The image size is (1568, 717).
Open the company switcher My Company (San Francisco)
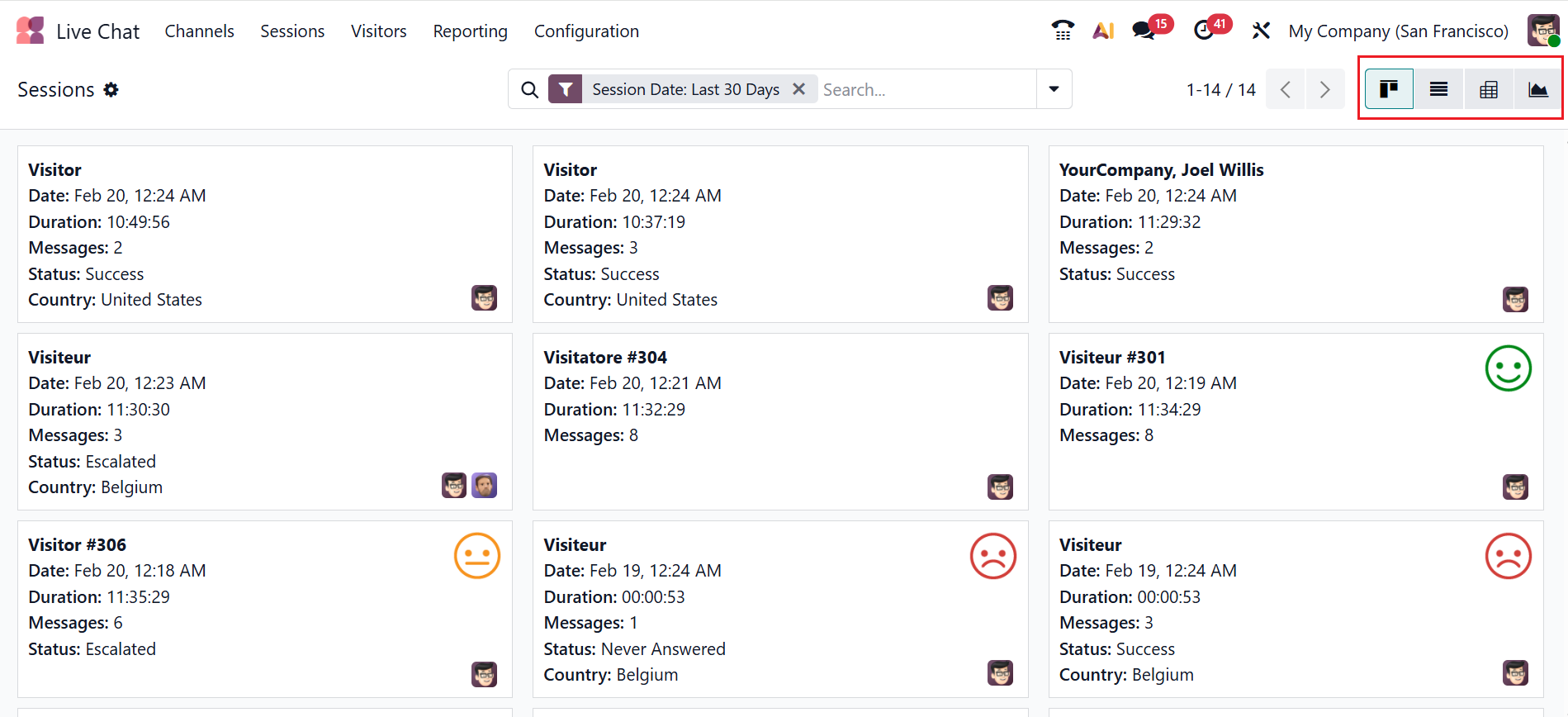tap(1398, 31)
